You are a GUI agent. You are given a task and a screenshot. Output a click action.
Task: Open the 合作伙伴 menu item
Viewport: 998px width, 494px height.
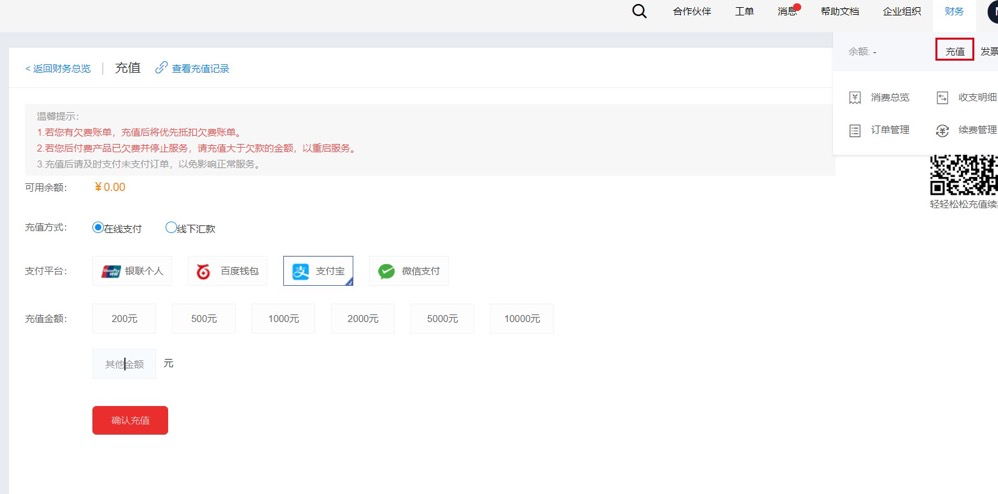(692, 11)
